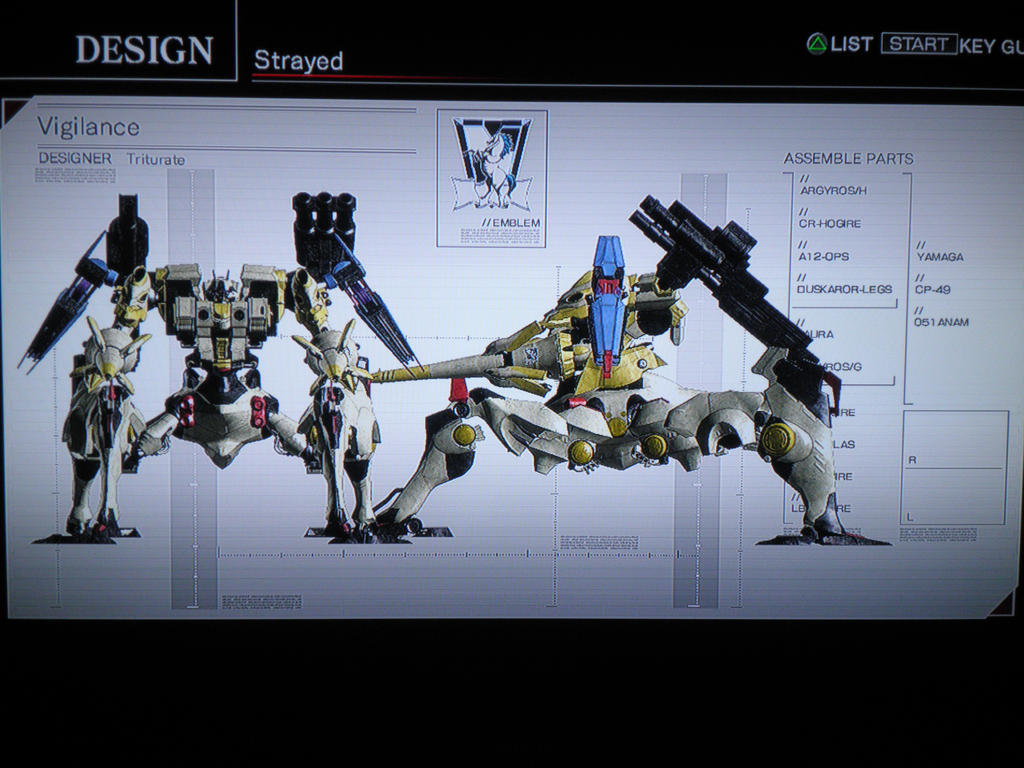Click the front-view mech render
Image resolution: width=1024 pixels, height=768 pixels.
pos(219,368)
